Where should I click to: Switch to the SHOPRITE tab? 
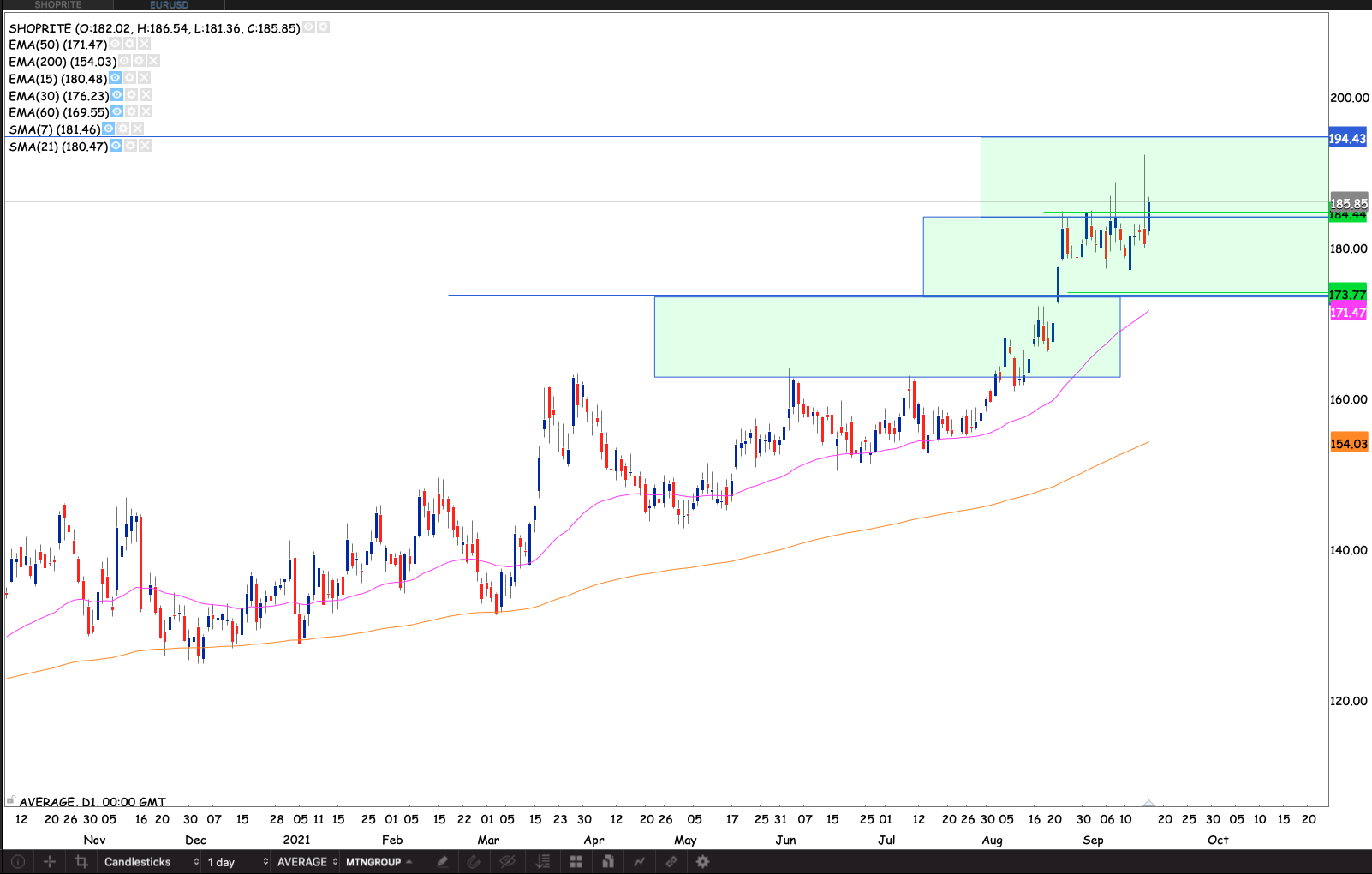click(58, 5)
